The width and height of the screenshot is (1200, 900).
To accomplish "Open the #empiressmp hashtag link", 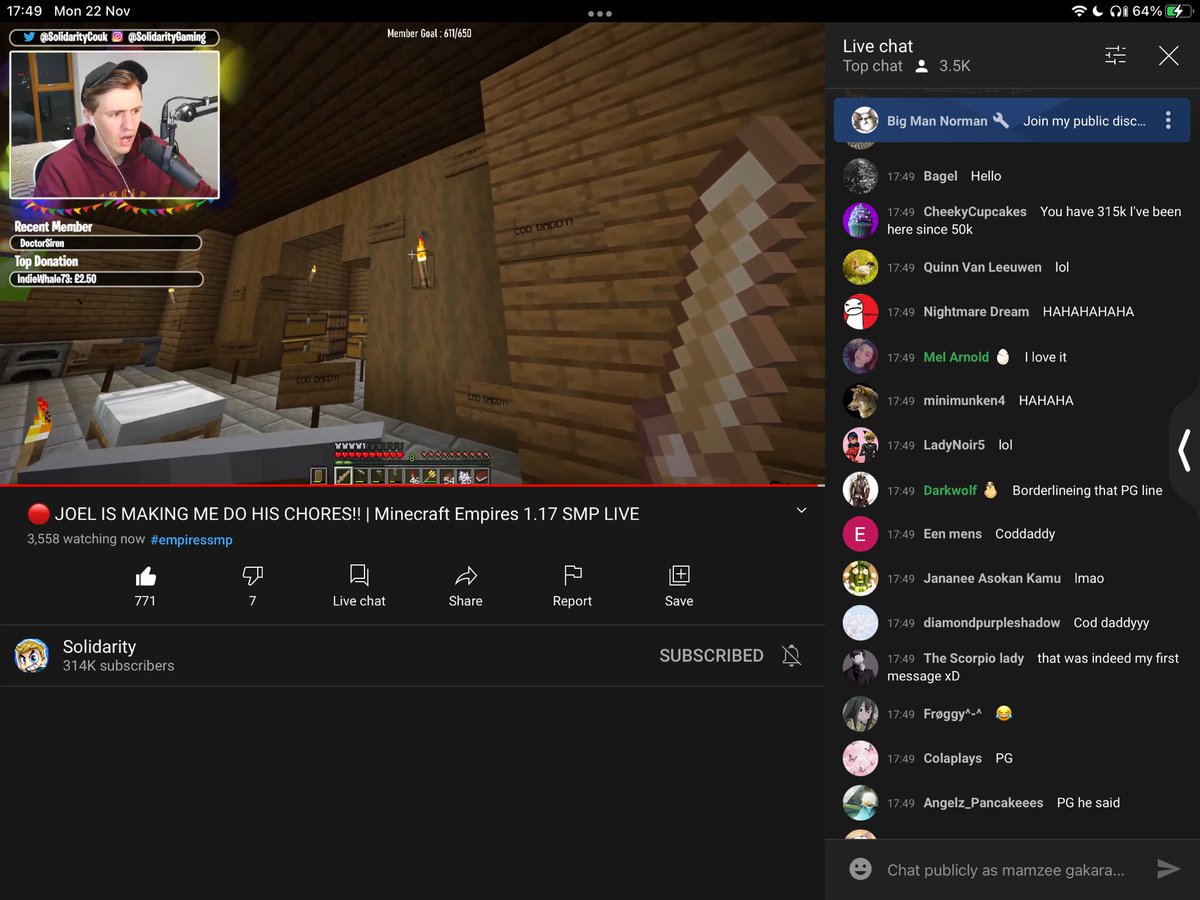I will coord(191,540).
